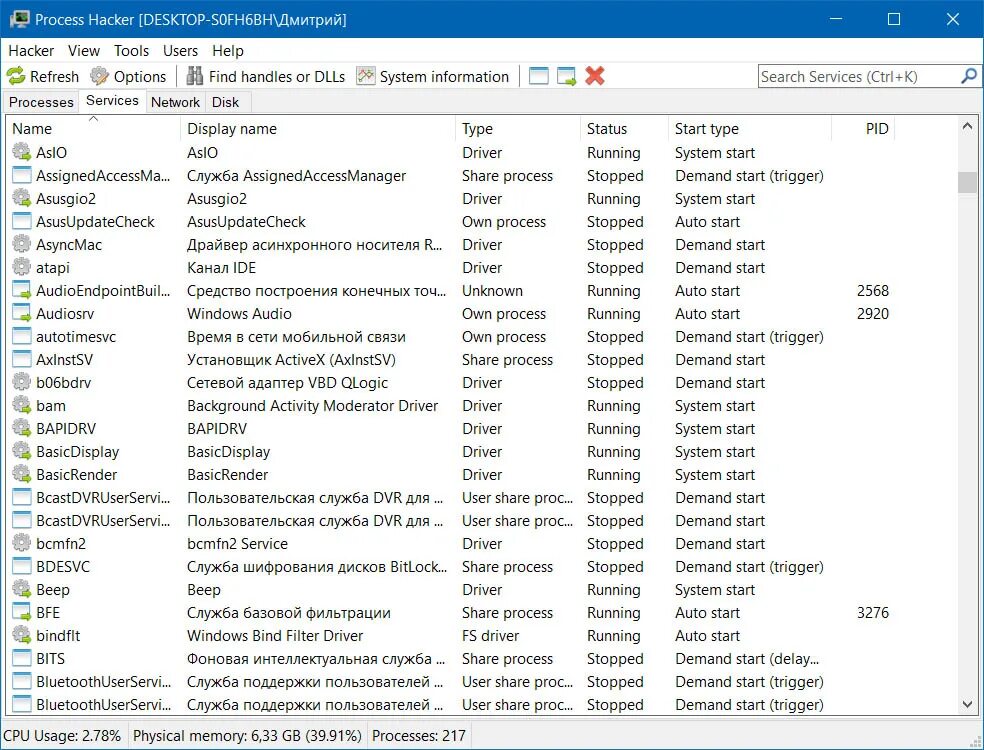Viewport: 984px width, 750px height.
Task: Select the Services tab
Action: point(112,101)
